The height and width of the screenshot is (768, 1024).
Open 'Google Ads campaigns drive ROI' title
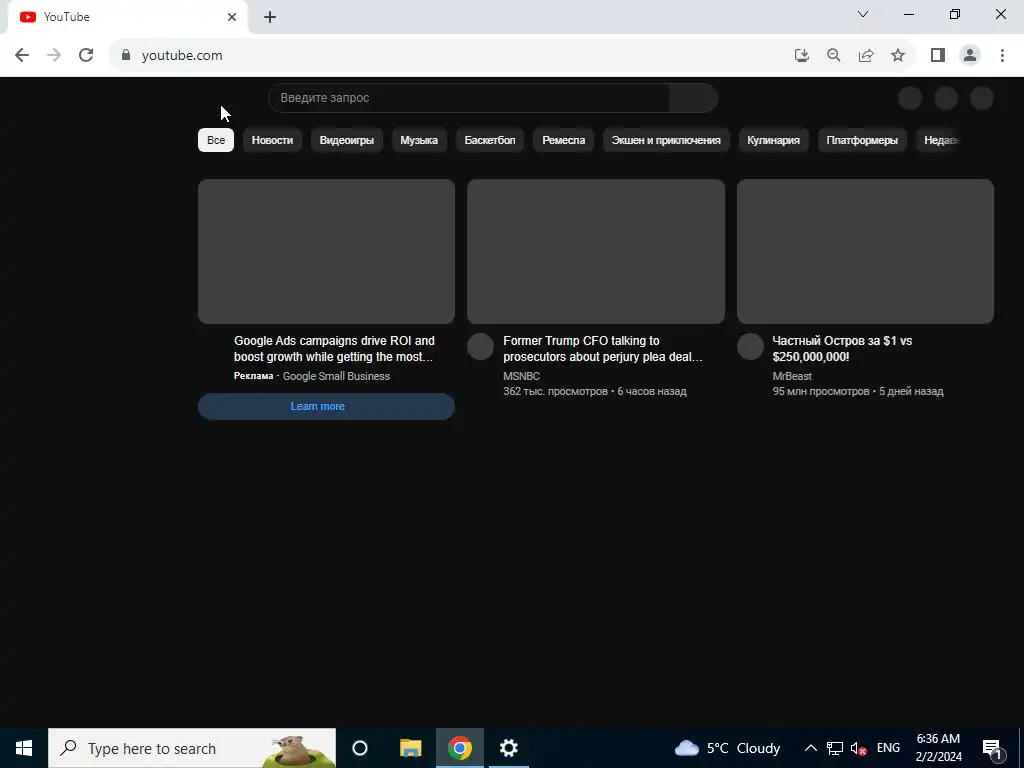334,349
